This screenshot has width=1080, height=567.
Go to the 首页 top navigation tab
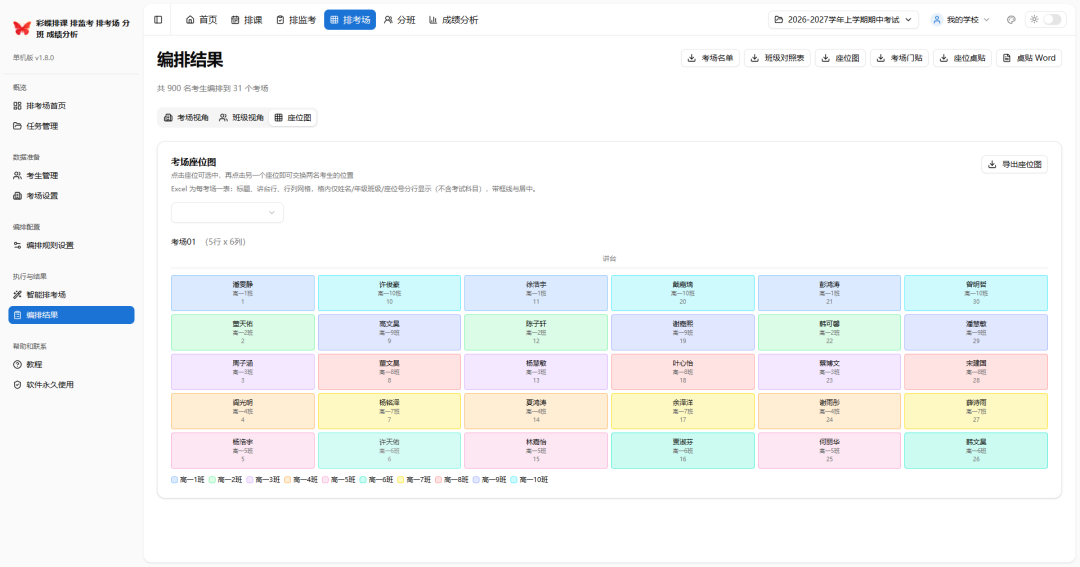coord(201,20)
